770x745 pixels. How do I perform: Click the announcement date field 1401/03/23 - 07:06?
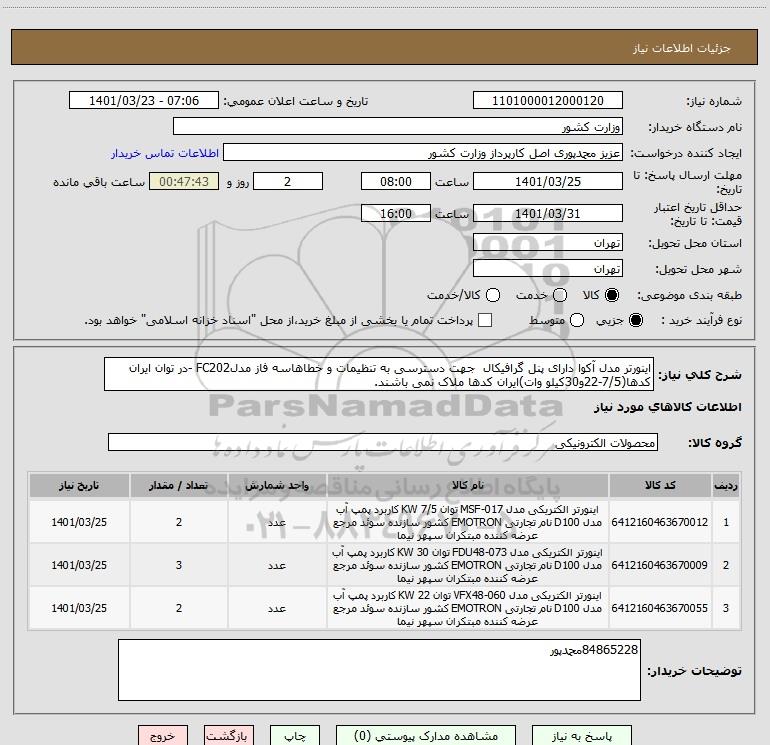[144, 101]
